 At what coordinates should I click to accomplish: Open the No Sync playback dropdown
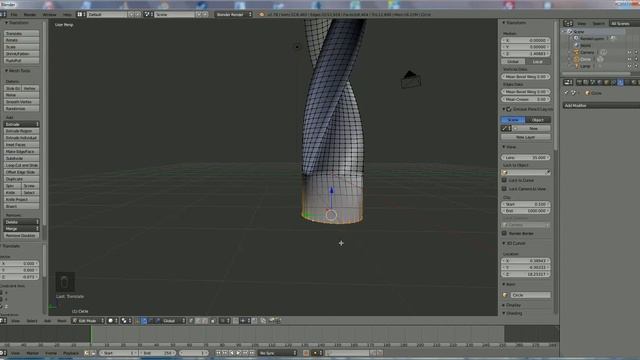click(x=278, y=353)
